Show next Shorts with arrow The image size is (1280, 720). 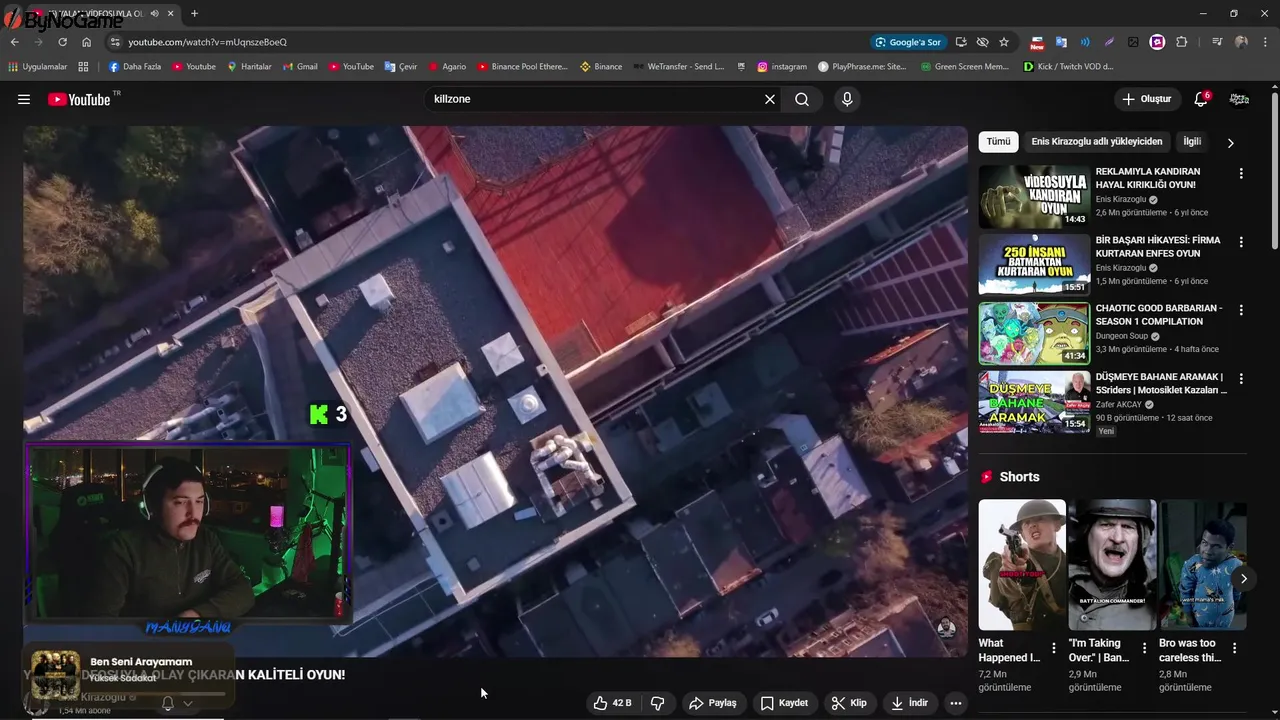pyautogui.click(x=1243, y=579)
